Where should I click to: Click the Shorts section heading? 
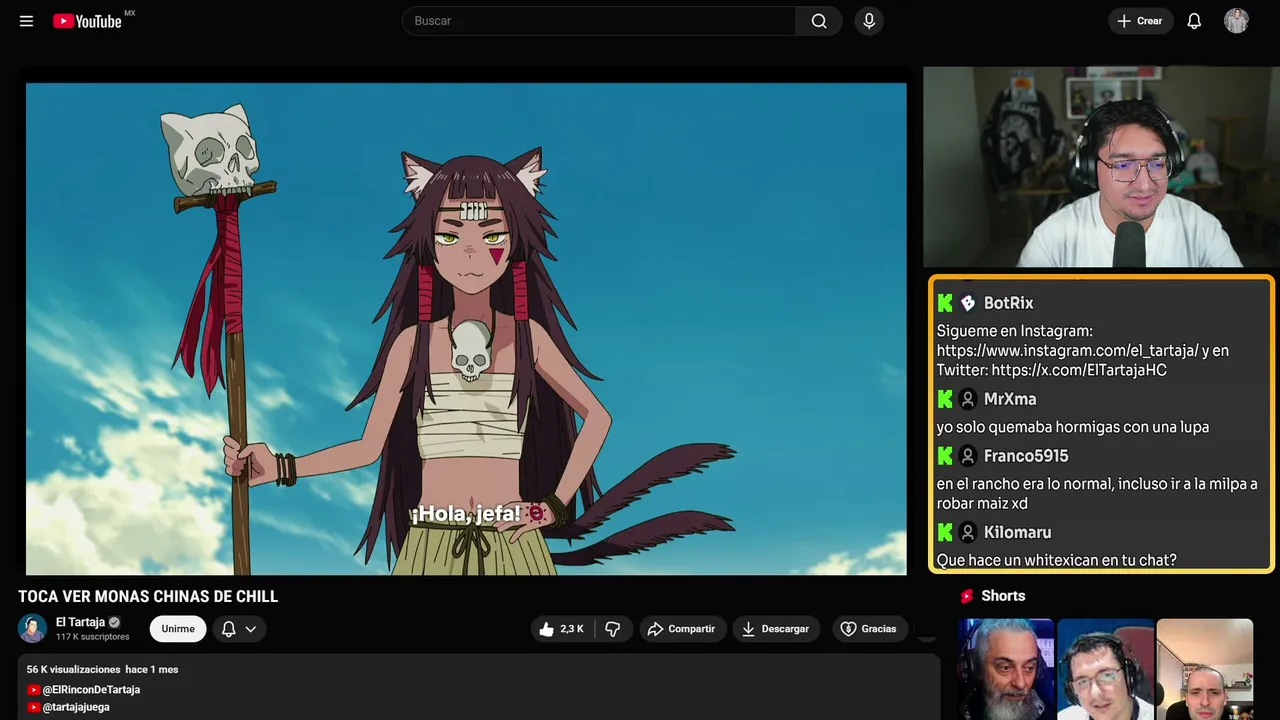tap(1003, 596)
